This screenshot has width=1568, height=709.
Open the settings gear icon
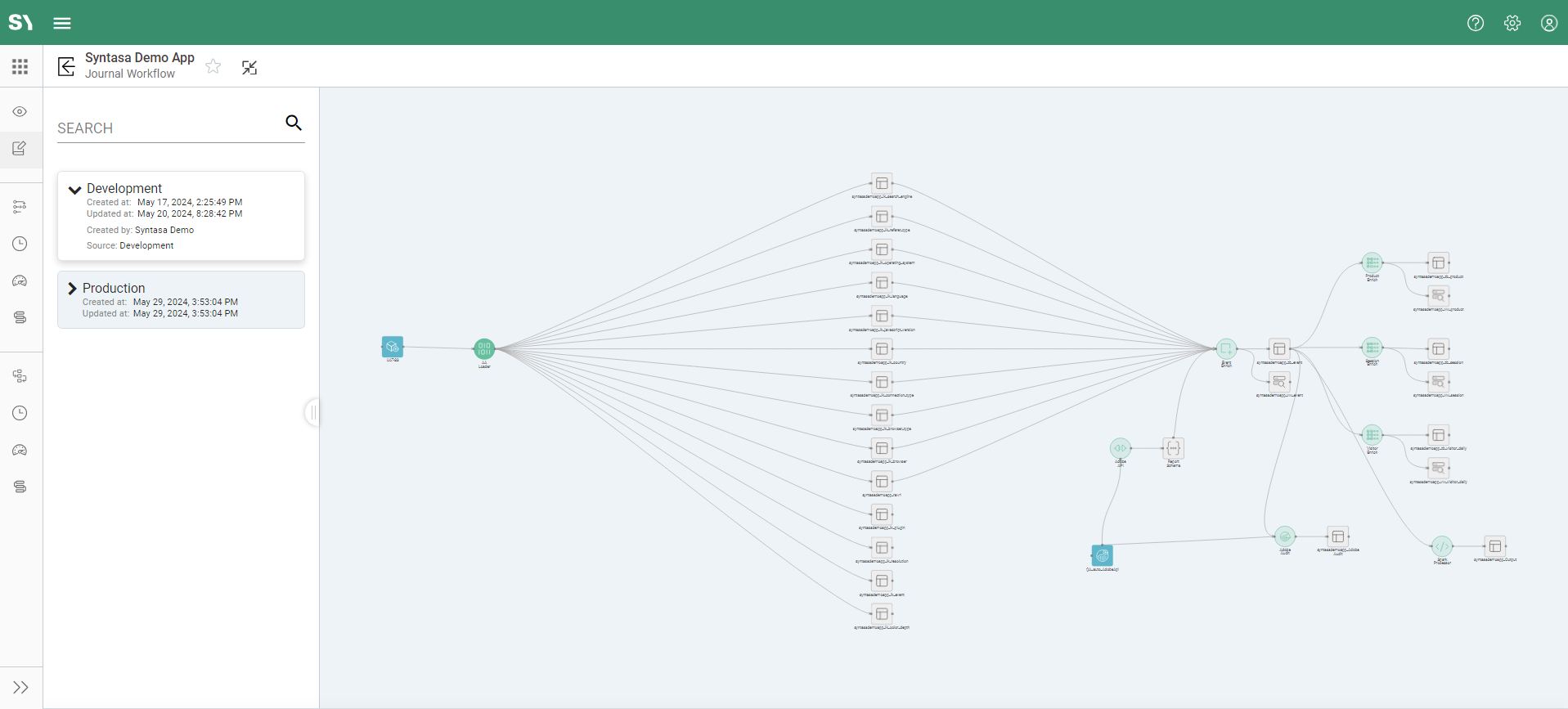1512,23
